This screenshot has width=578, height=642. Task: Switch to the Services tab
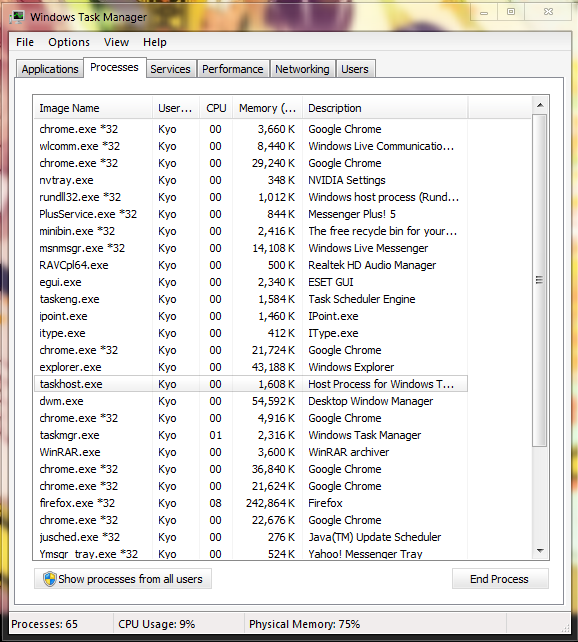point(170,69)
